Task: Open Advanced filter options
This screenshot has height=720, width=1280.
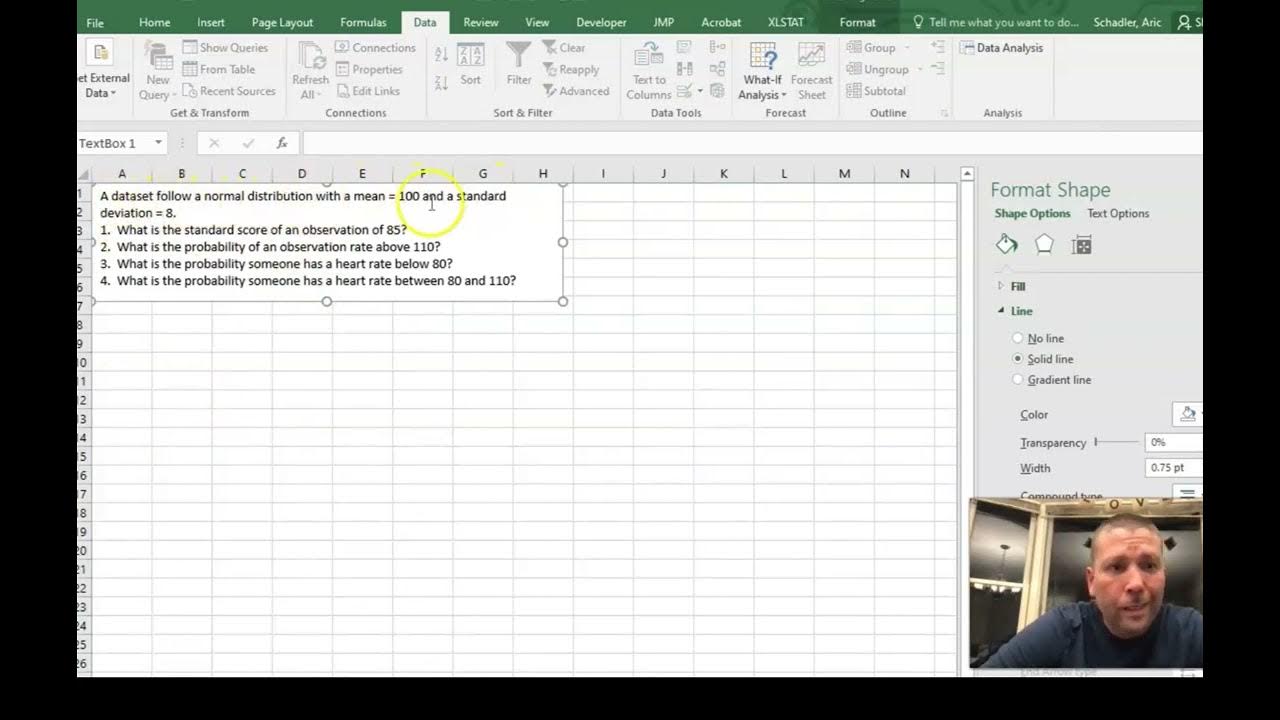Action: (x=576, y=91)
